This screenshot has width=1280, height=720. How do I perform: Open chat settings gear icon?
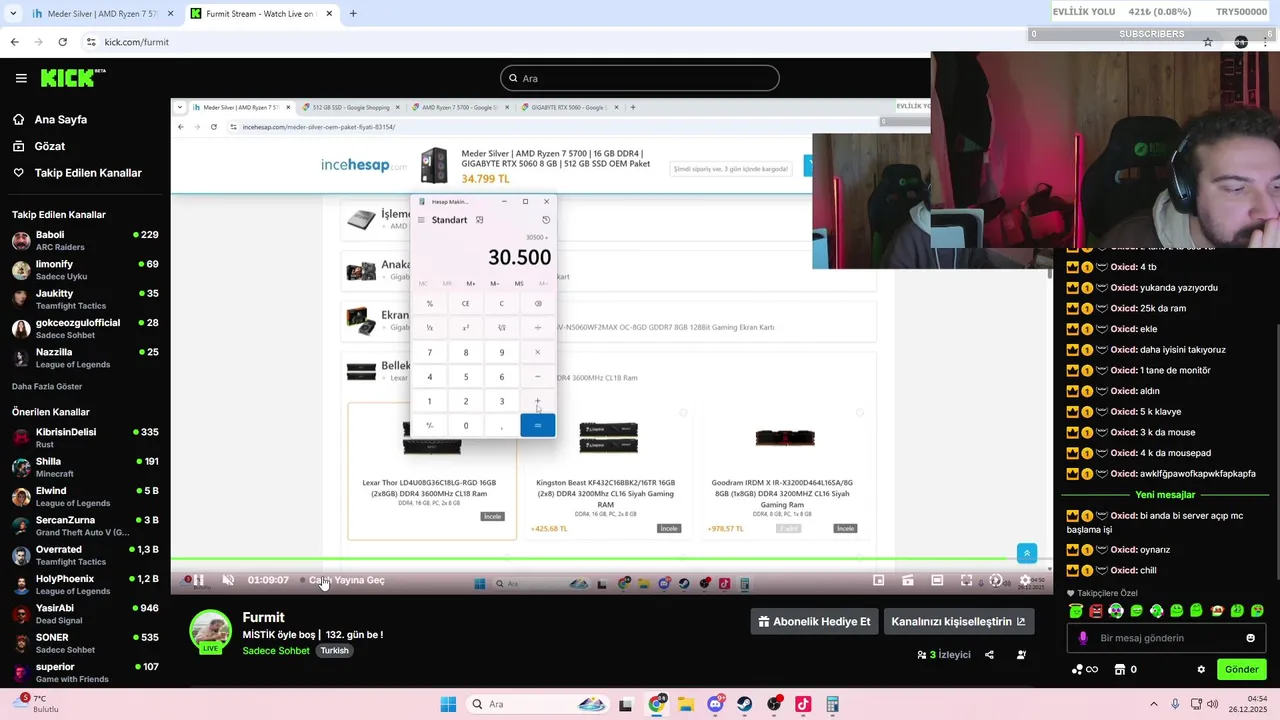[1201, 669]
